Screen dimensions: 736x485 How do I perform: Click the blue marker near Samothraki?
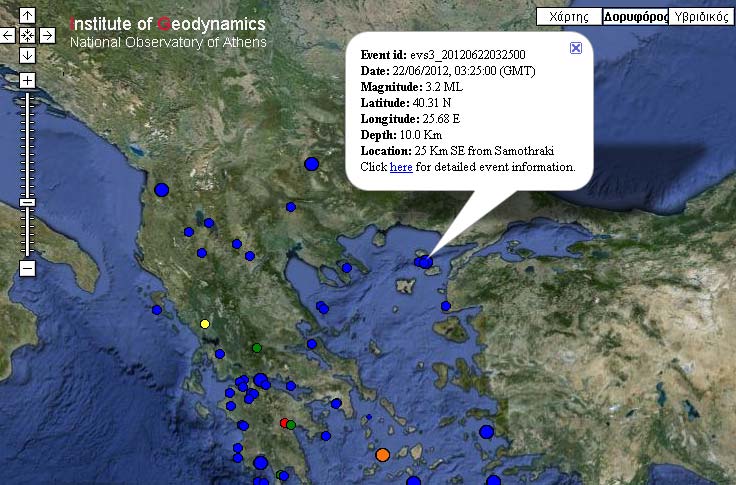pos(426,262)
